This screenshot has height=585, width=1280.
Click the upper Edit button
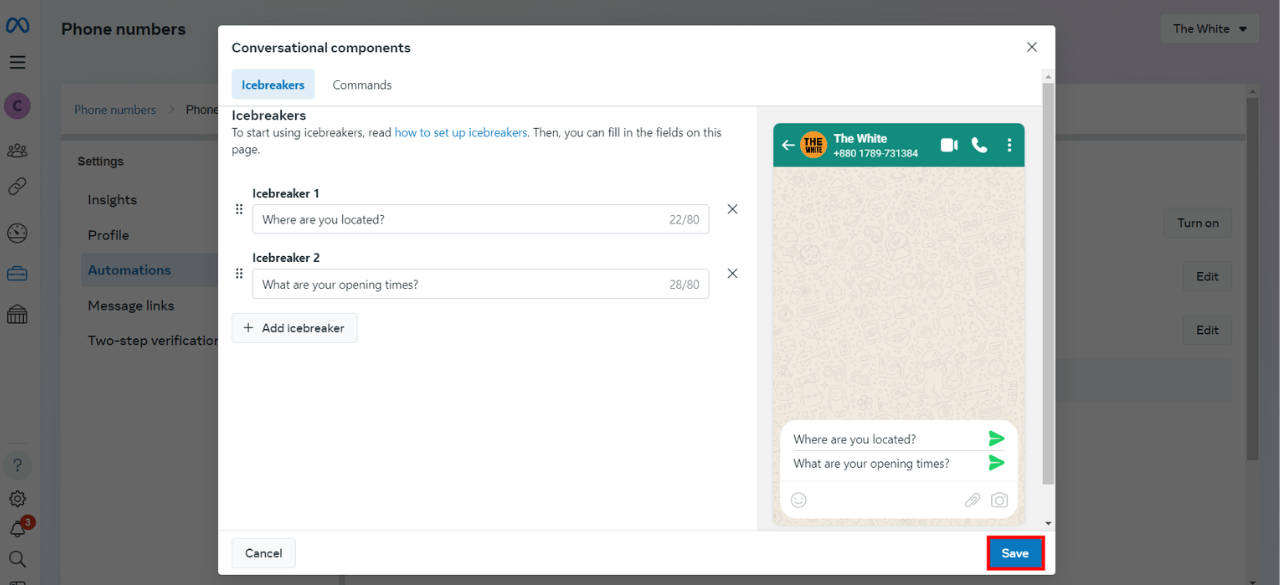[x=1207, y=277]
